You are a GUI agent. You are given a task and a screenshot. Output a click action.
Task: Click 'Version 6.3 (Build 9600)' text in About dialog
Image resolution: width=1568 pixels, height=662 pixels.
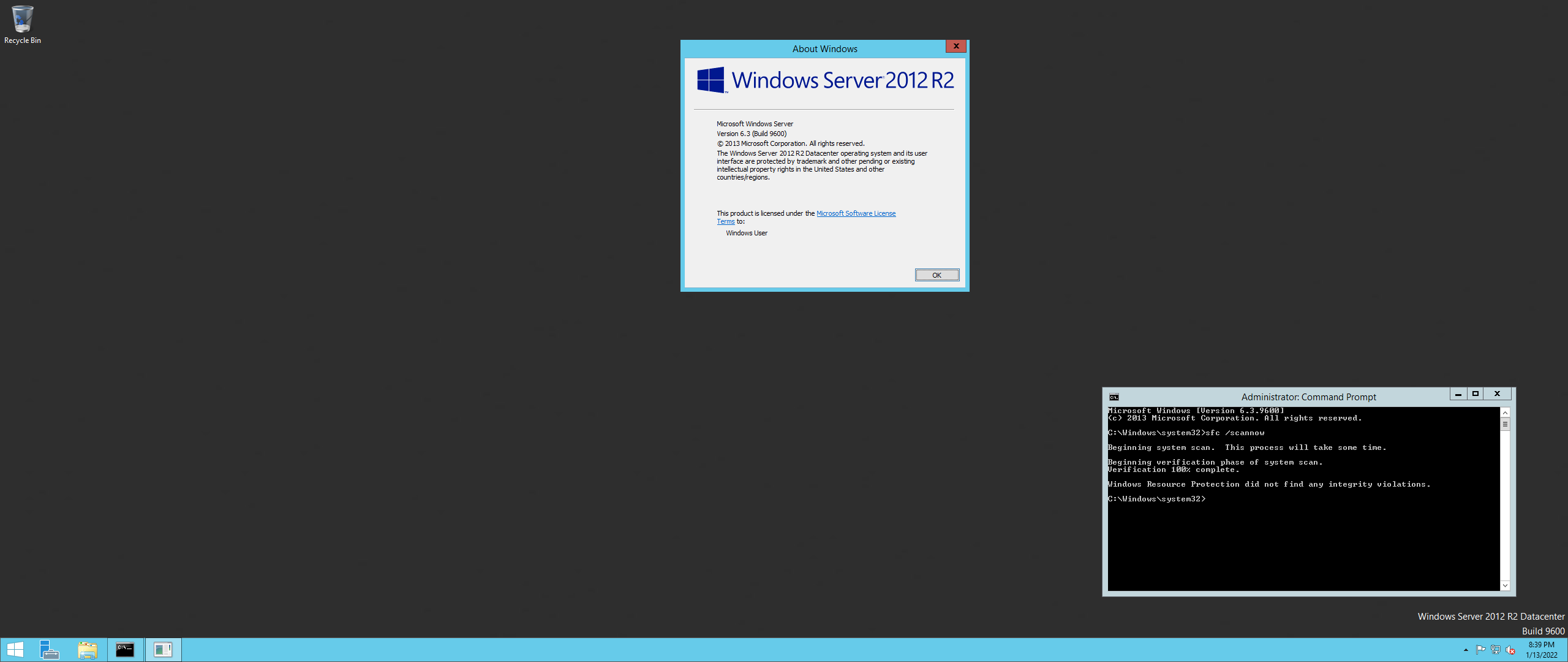[x=752, y=134]
